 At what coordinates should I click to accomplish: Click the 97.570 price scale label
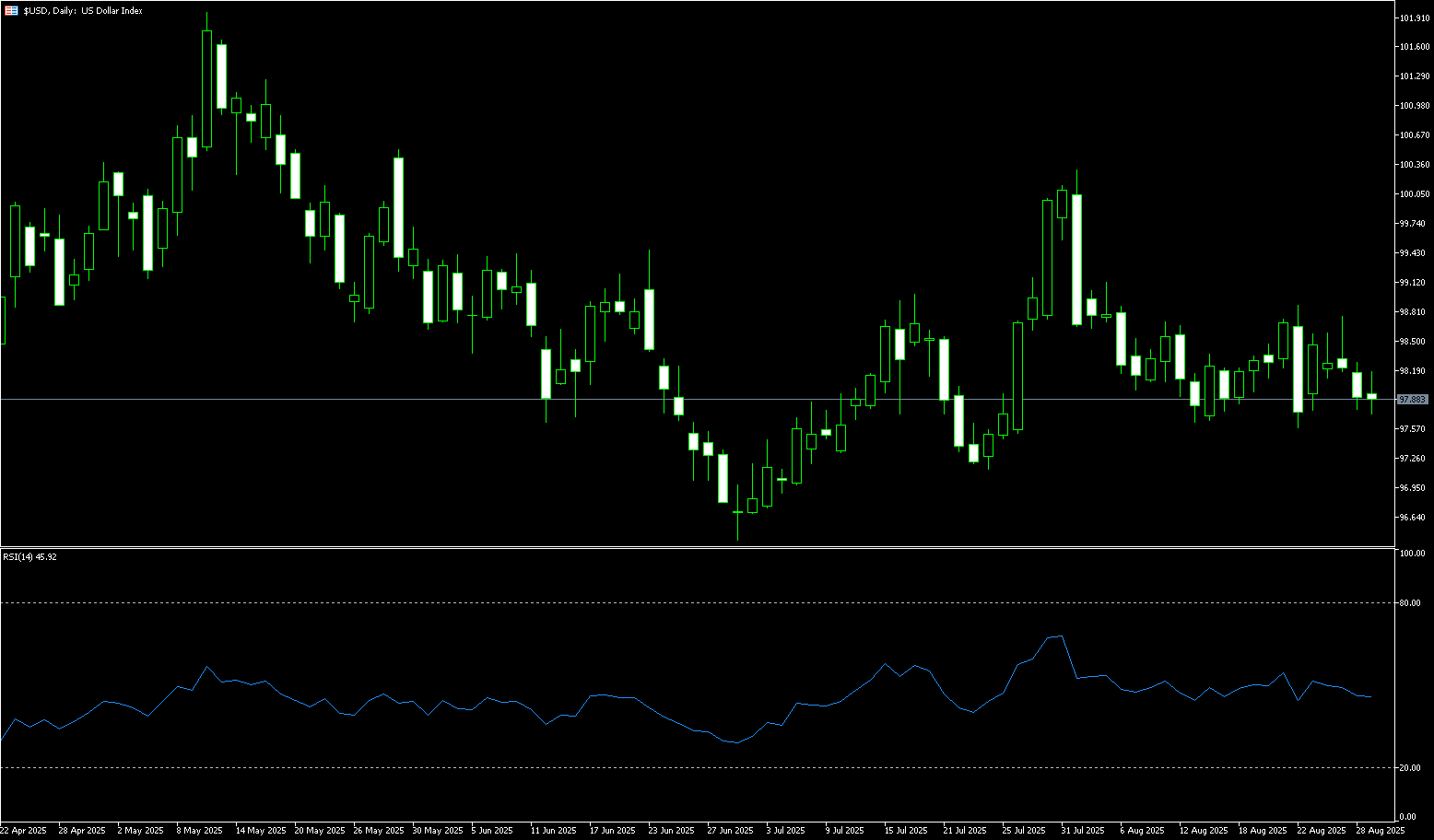tap(1415, 429)
